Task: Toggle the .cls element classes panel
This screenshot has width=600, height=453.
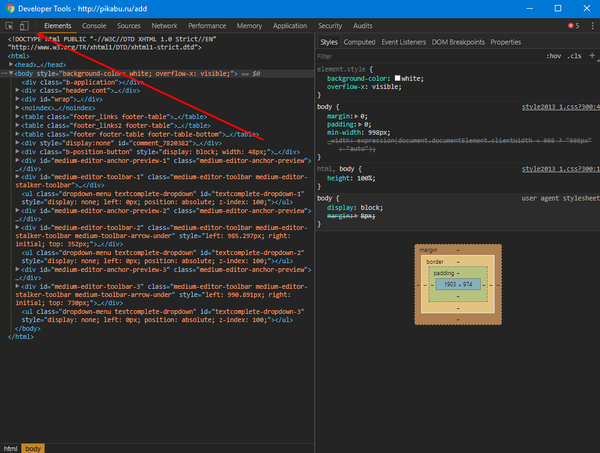Action: [x=574, y=56]
